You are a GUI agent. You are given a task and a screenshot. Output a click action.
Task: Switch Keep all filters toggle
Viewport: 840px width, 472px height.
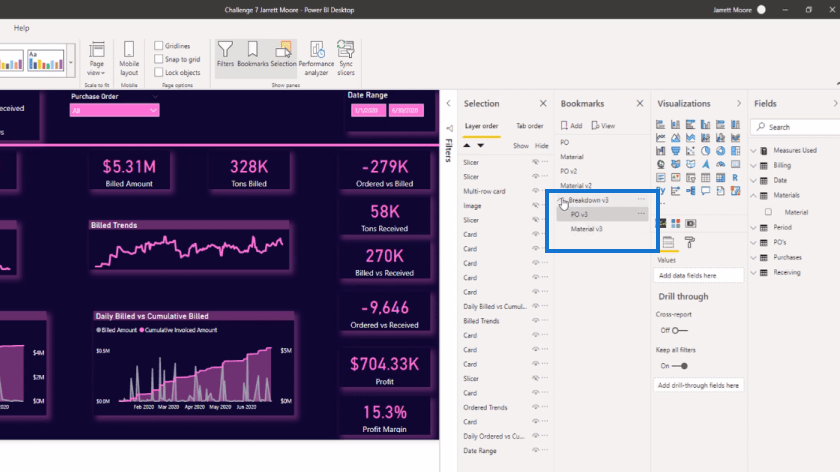click(679, 366)
